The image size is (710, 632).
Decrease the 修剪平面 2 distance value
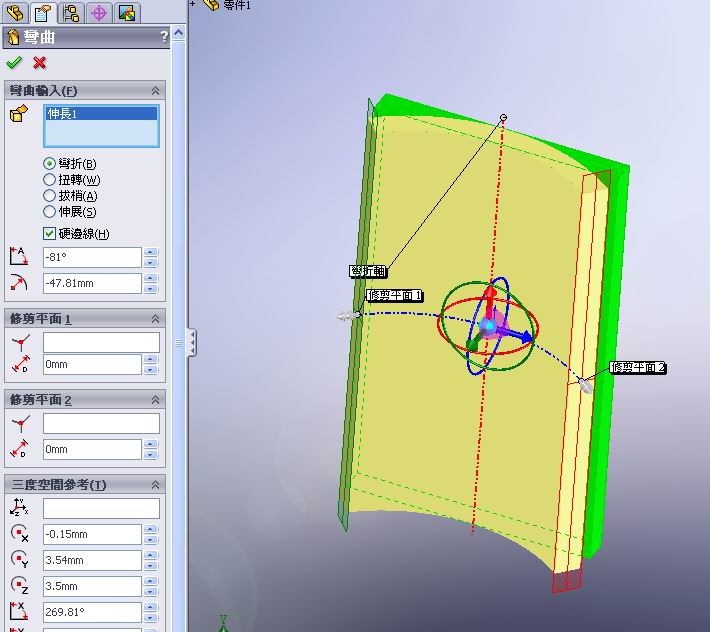click(x=151, y=455)
